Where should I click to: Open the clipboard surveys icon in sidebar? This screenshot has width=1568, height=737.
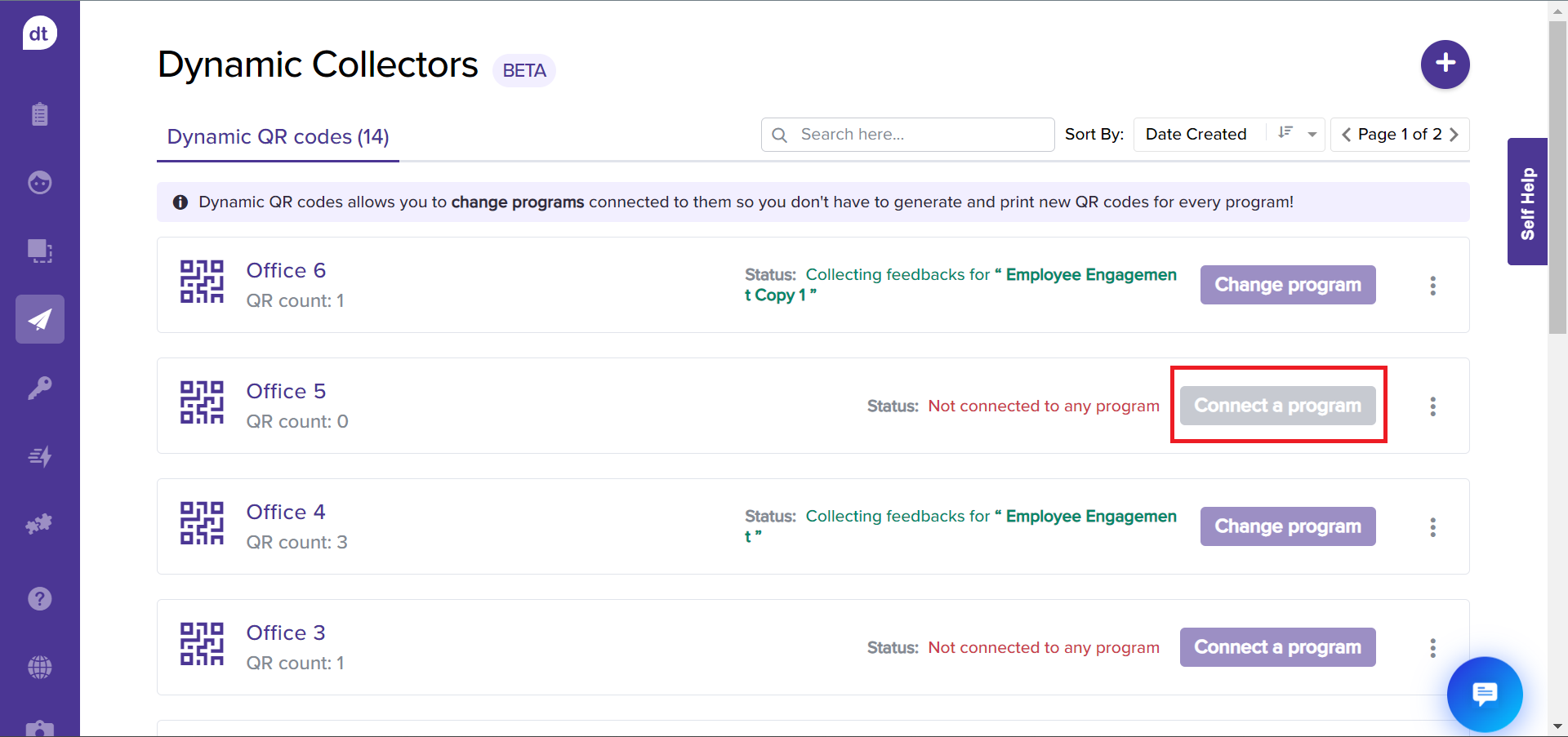(x=39, y=114)
